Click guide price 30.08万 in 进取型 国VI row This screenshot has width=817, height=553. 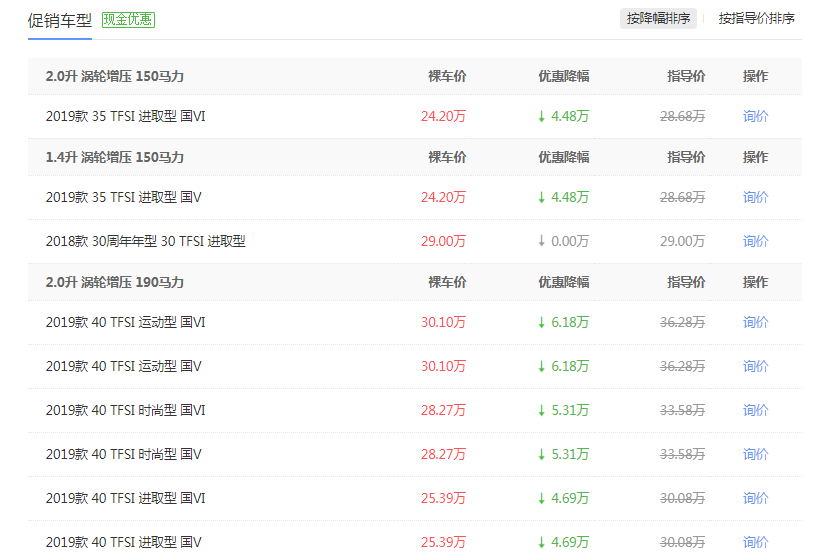[x=683, y=499]
